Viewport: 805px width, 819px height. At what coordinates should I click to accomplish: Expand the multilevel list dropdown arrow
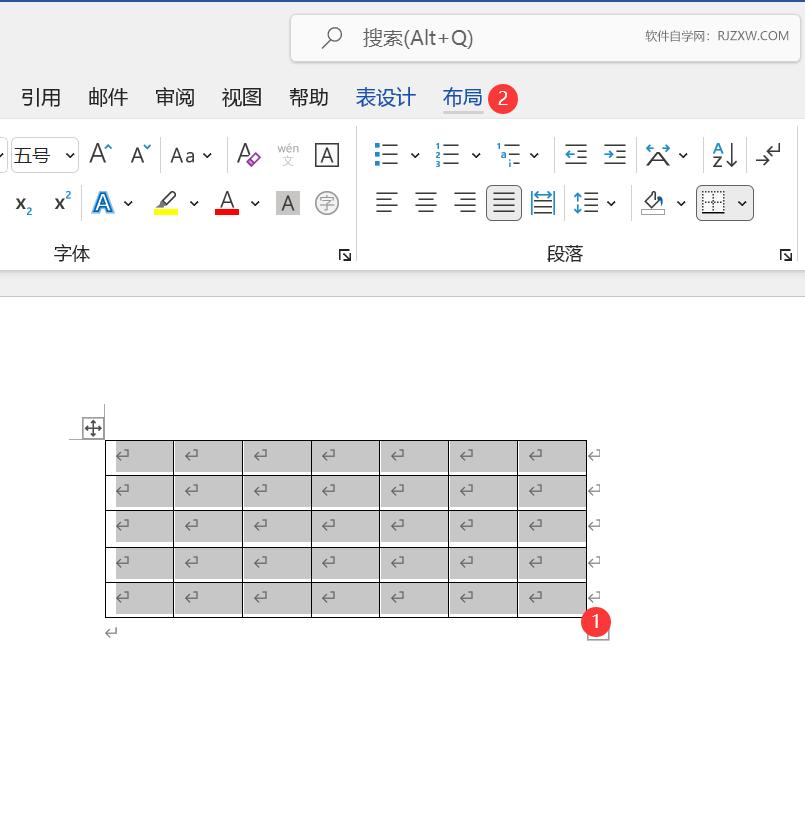tap(534, 155)
